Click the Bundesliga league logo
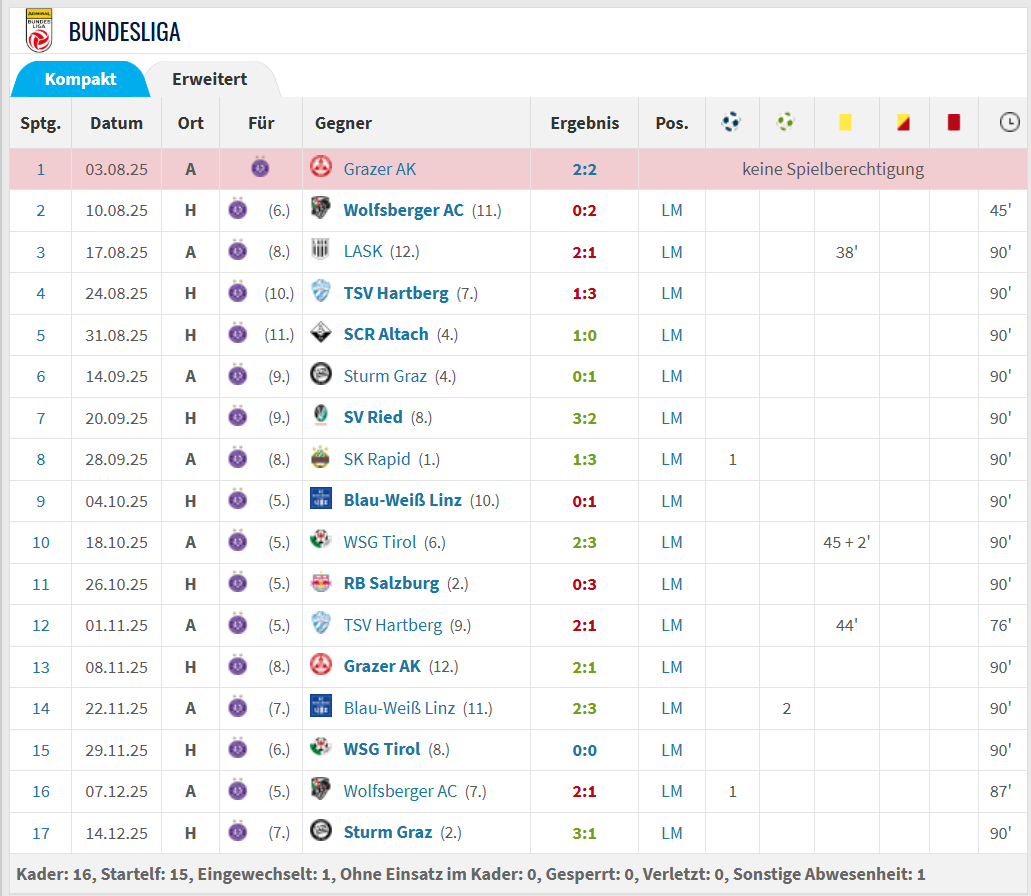This screenshot has width=1031, height=896. (x=38, y=30)
